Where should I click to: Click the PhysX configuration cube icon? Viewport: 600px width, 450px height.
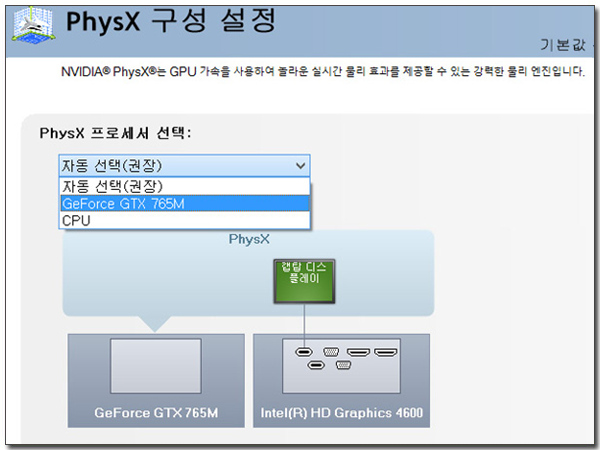click(x=33, y=25)
